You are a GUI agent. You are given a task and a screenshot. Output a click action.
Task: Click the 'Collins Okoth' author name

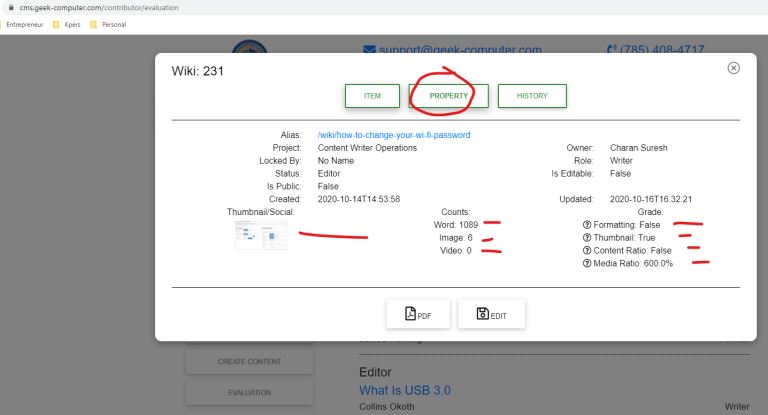(386, 407)
